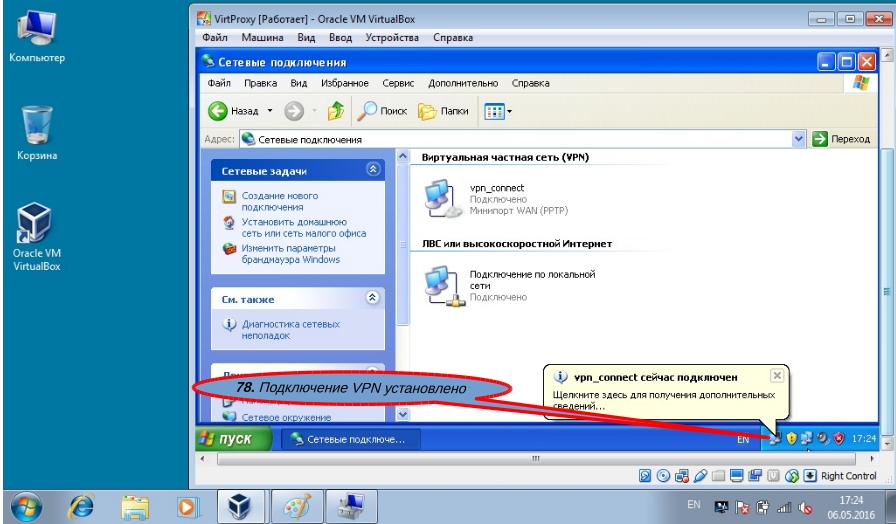Collapse the См. также panel

pos(372,297)
